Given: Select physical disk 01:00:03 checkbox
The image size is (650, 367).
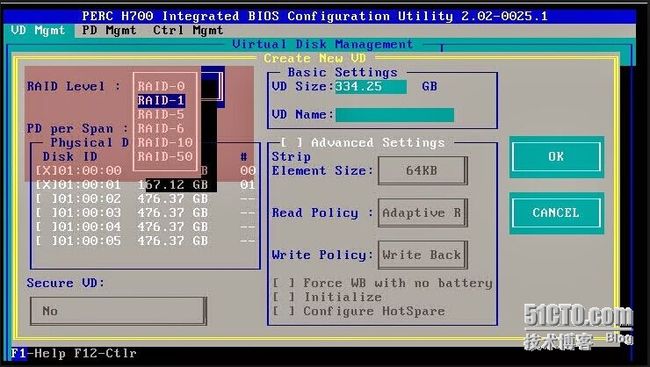Looking at the screenshot, I should click(x=46, y=213).
